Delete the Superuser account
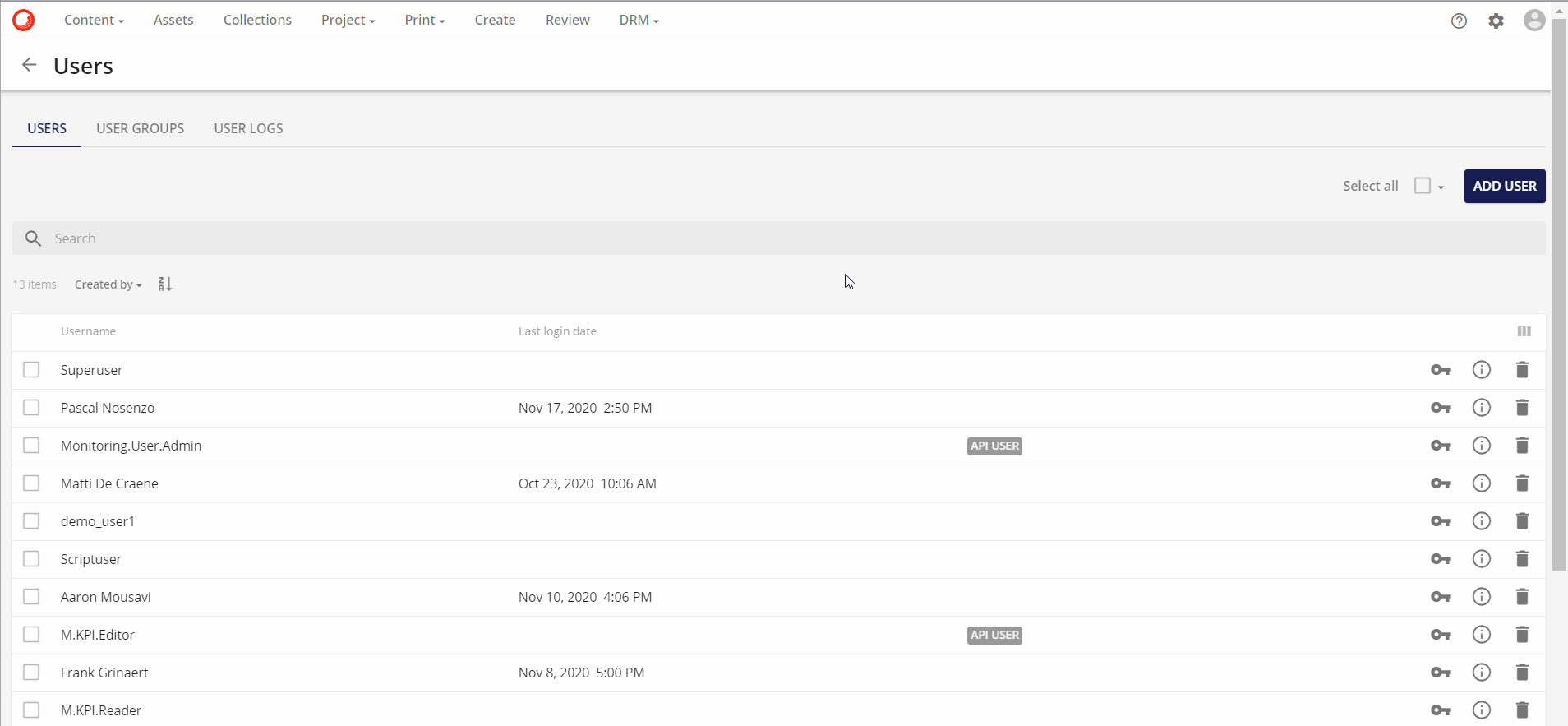The height and width of the screenshot is (726, 1568). pyautogui.click(x=1522, y=370)
